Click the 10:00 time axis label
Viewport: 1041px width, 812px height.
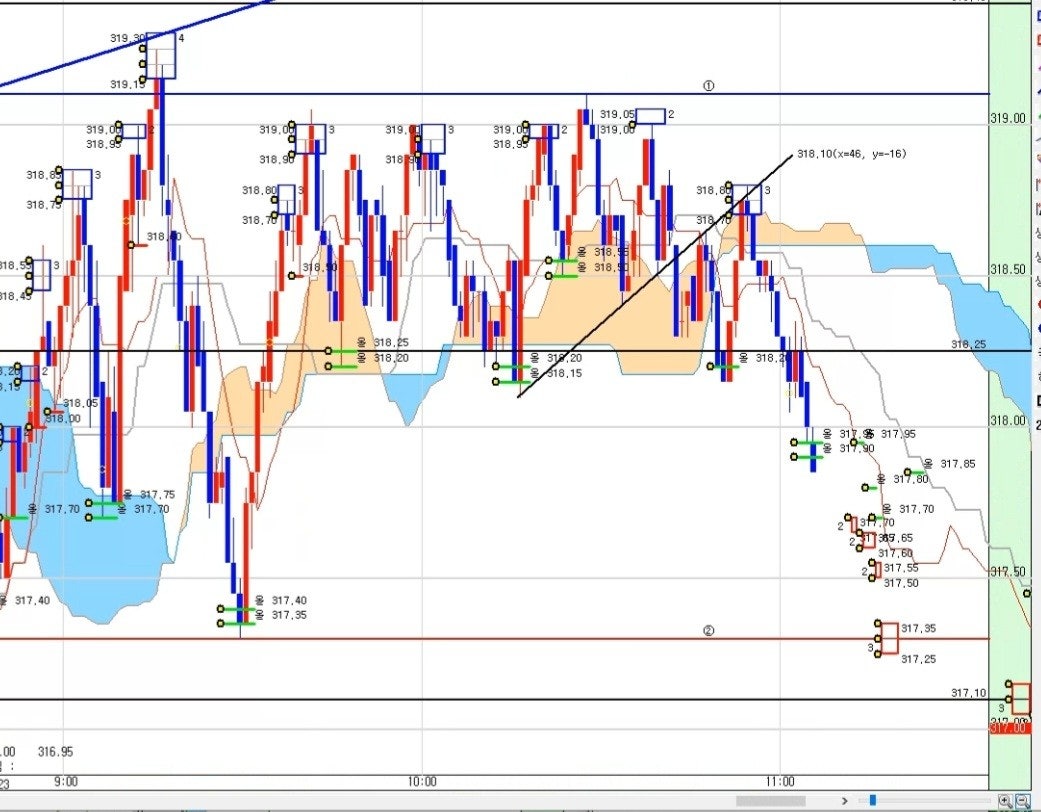coord(423,781)
